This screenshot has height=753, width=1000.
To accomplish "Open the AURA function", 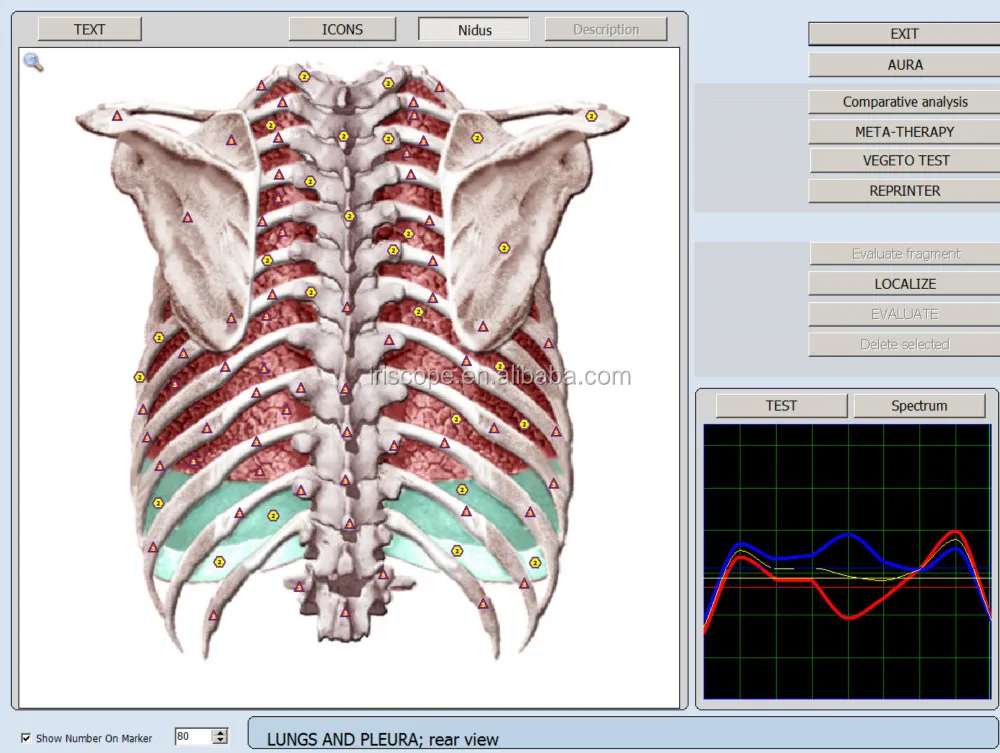I will coord(904,64).
